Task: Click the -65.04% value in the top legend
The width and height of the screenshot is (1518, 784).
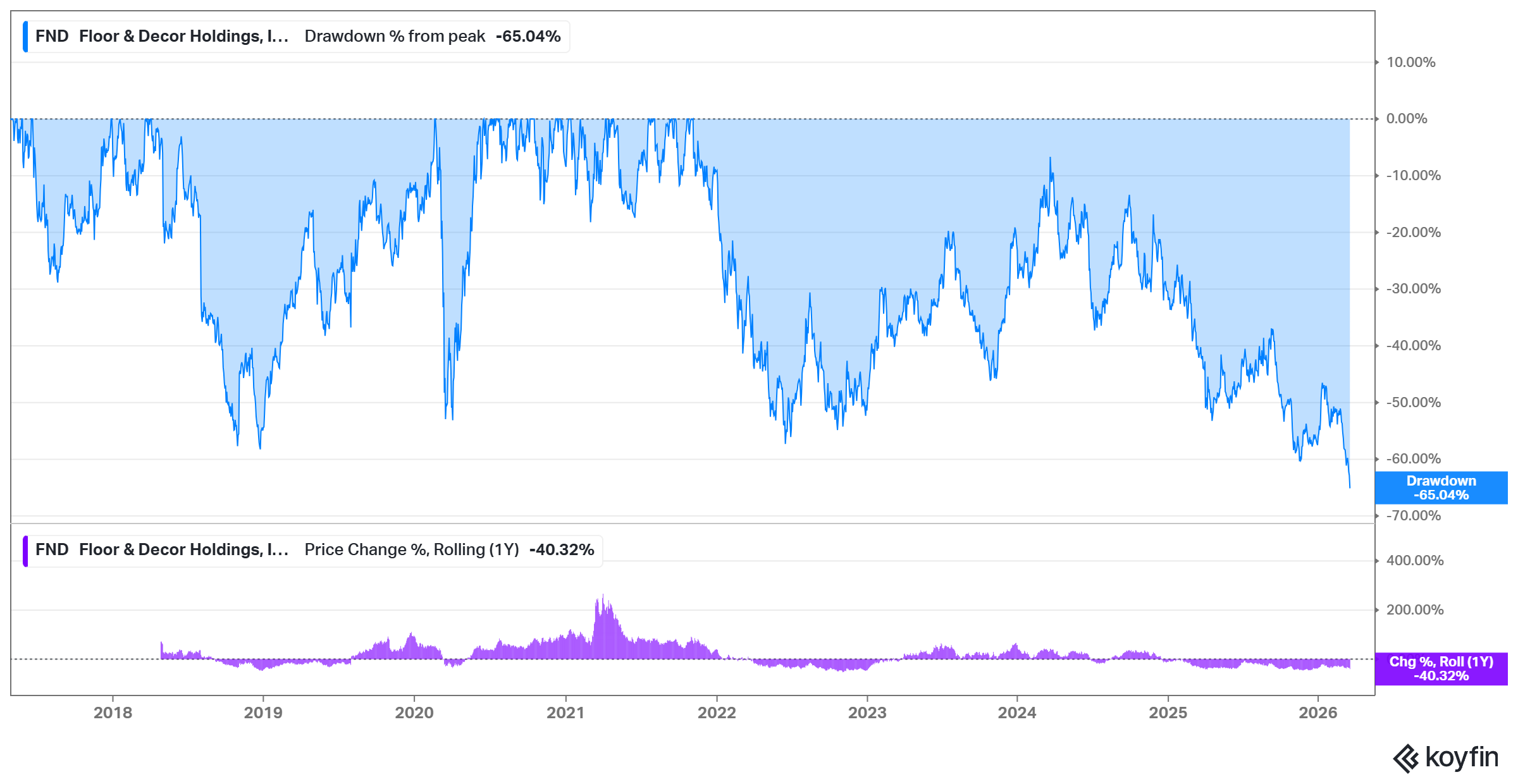Action: 528,37
